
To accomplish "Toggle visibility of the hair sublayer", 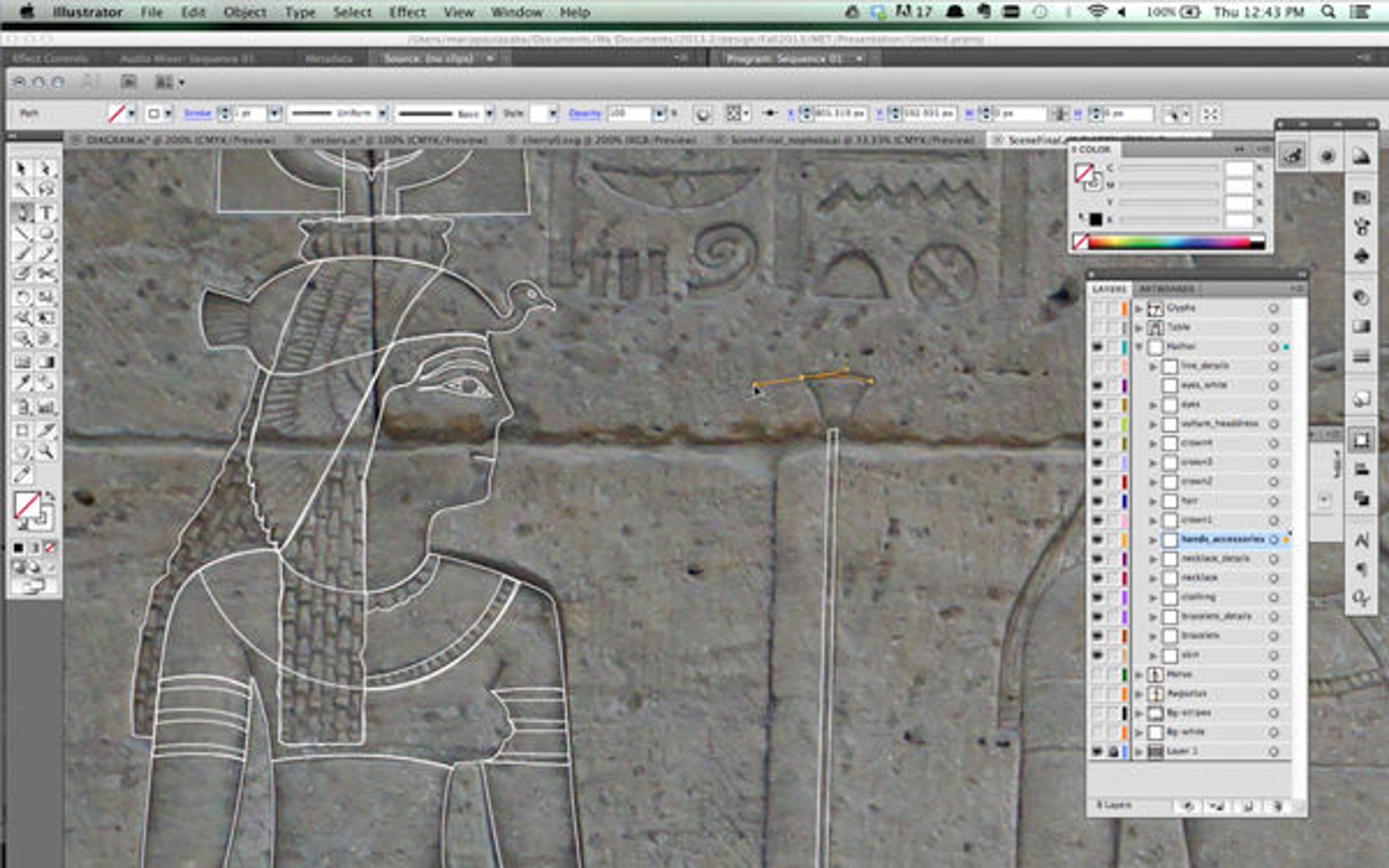I will (1097, 501).
